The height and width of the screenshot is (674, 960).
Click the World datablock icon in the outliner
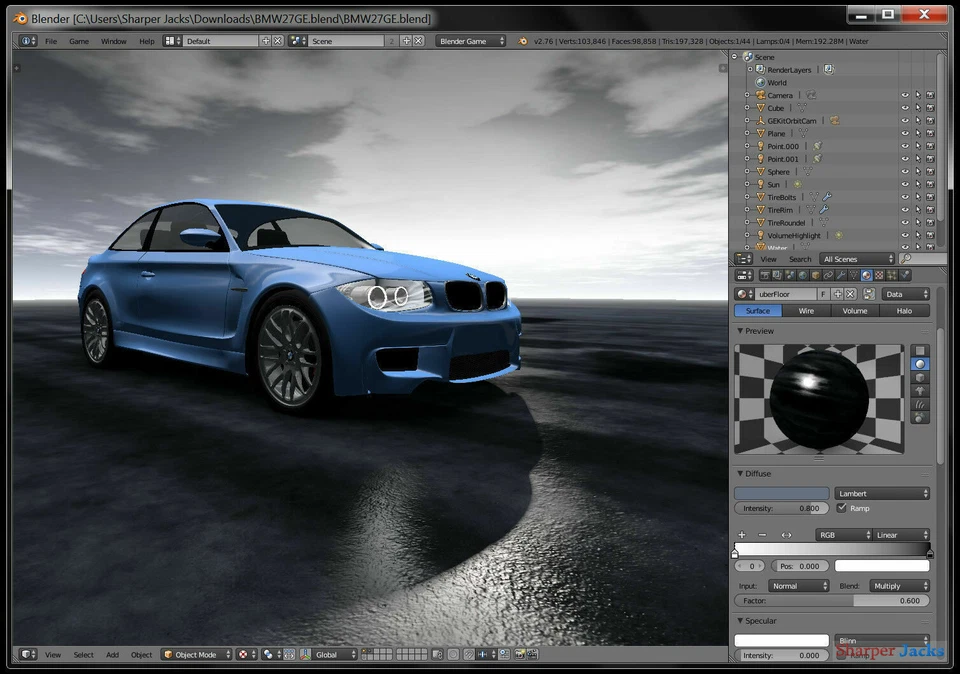760,83
